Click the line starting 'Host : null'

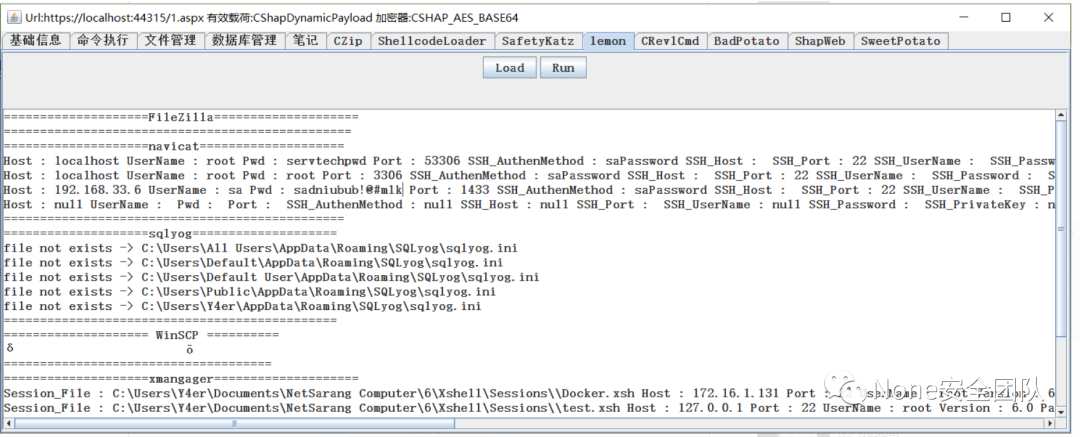pyautogui.click(x=529, y=204)
